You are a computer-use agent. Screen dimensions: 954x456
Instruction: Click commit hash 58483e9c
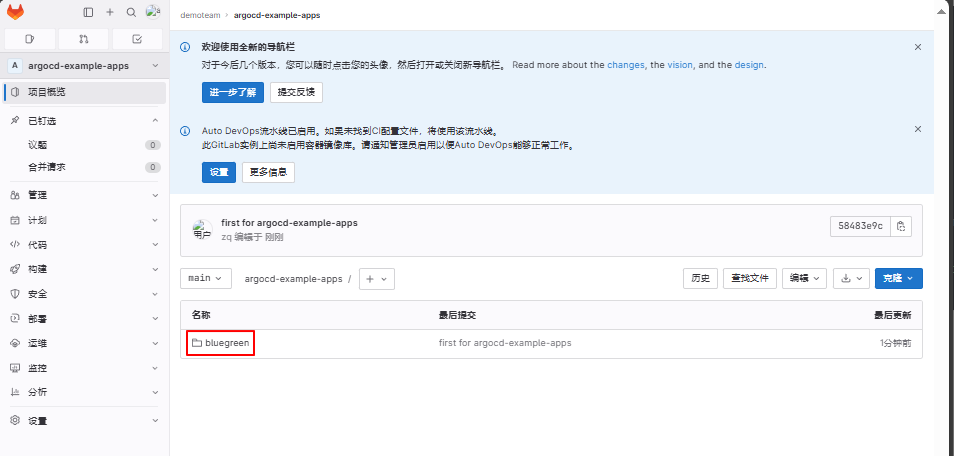pos(860,226)
